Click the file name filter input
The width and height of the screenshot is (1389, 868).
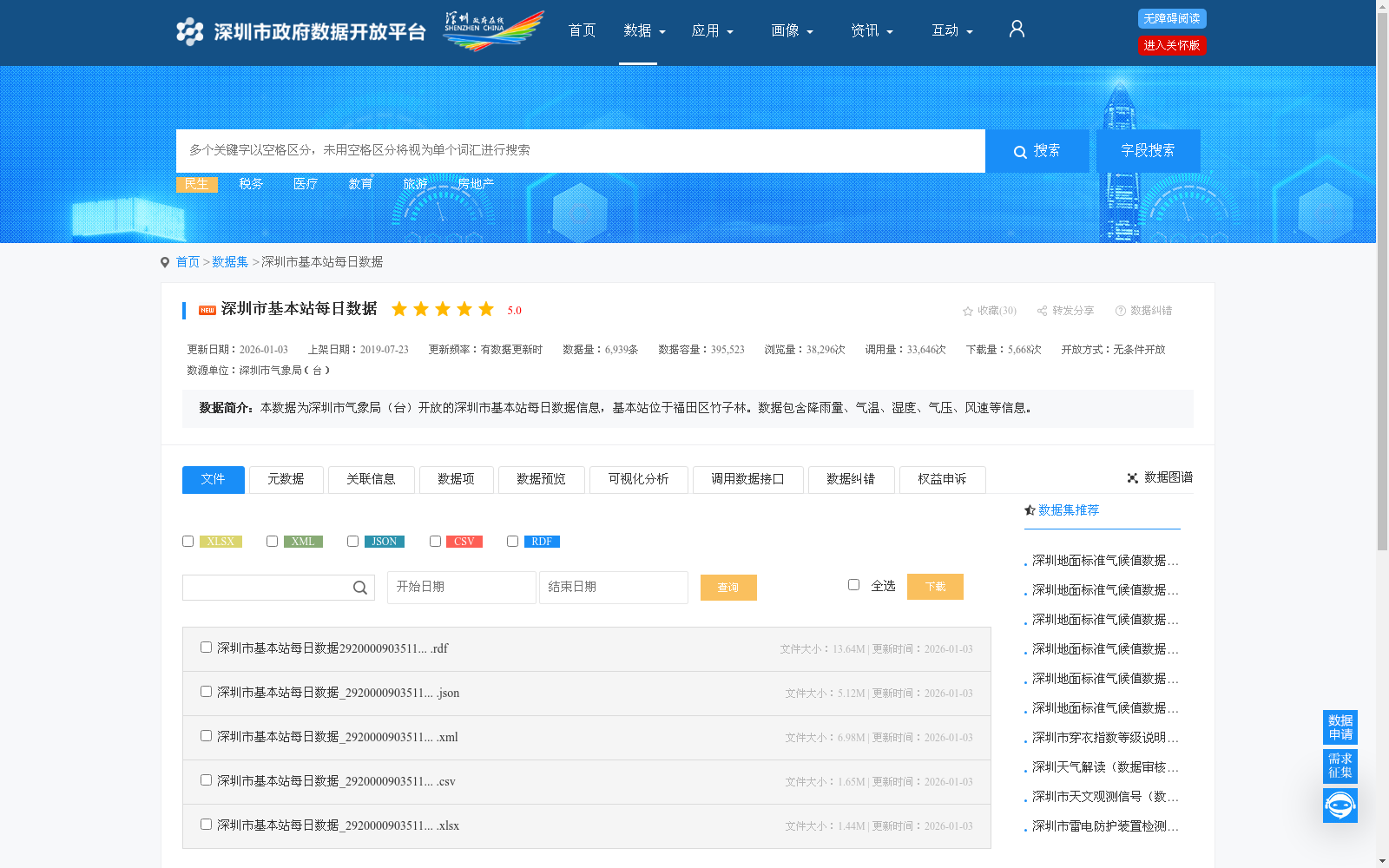point(267,588)
